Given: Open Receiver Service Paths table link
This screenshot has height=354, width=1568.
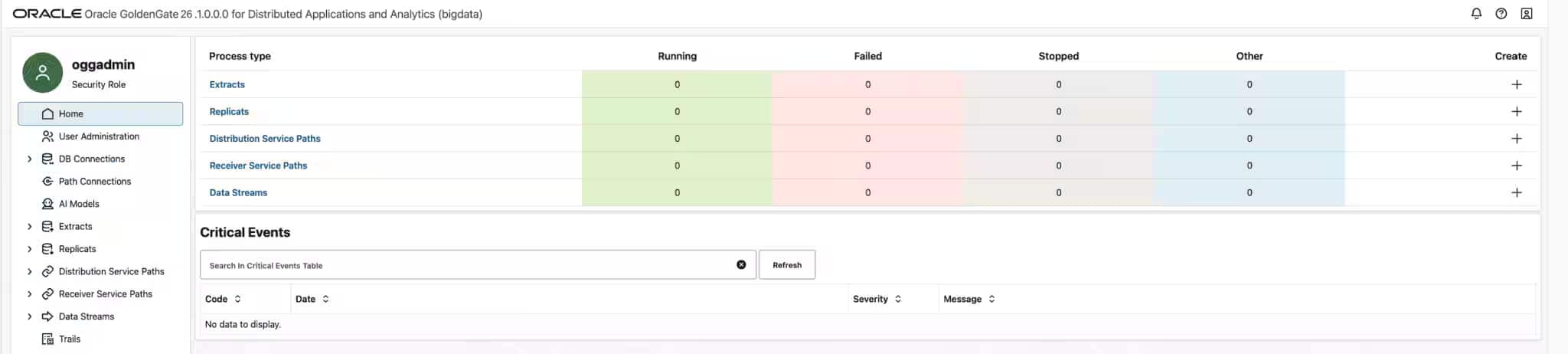Looking at the screenshot, I should 258,166.
